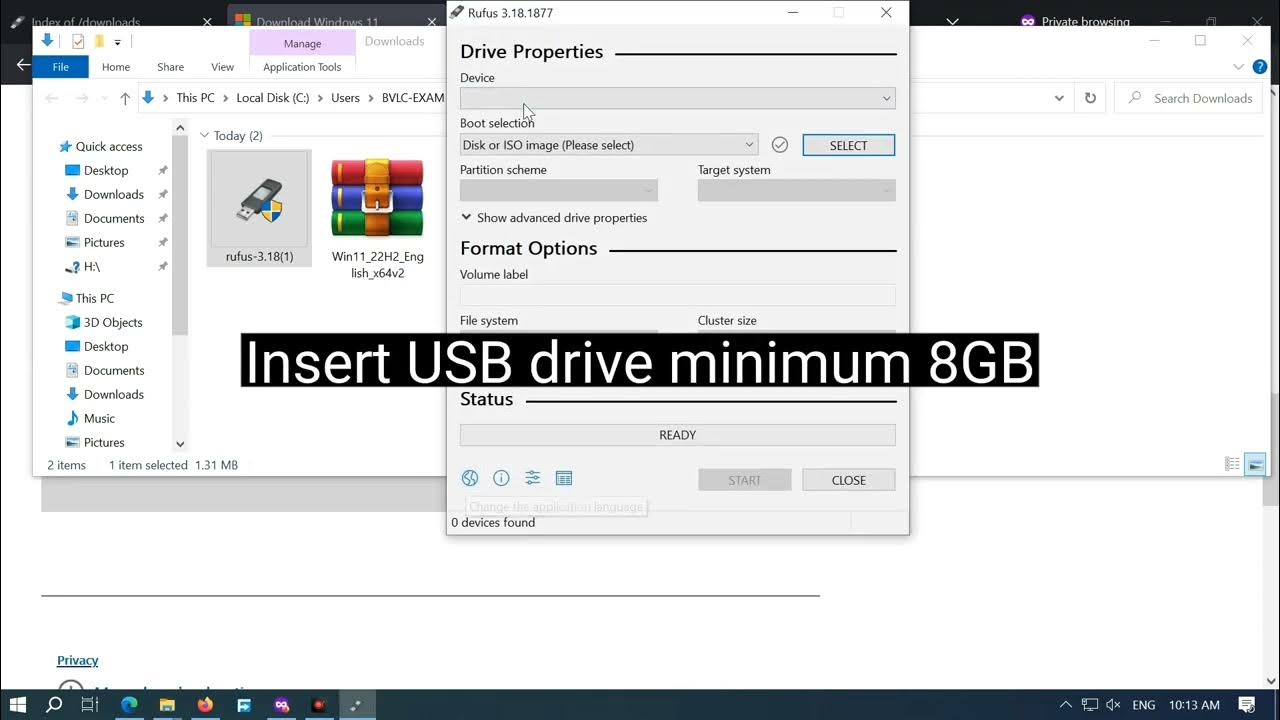Open Rufus about info icon
Screen dimensions: 1280x720
(501, 478)
